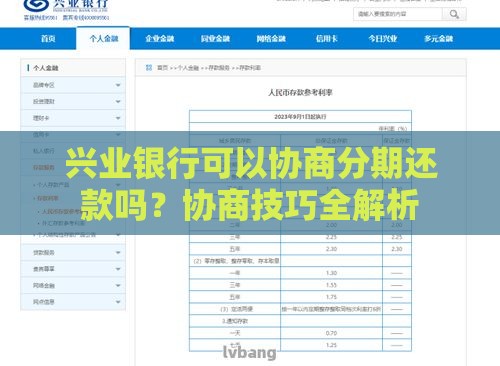Click the 存款服务 breadcrumb link
500x366 pixels.
coord(219,68)
